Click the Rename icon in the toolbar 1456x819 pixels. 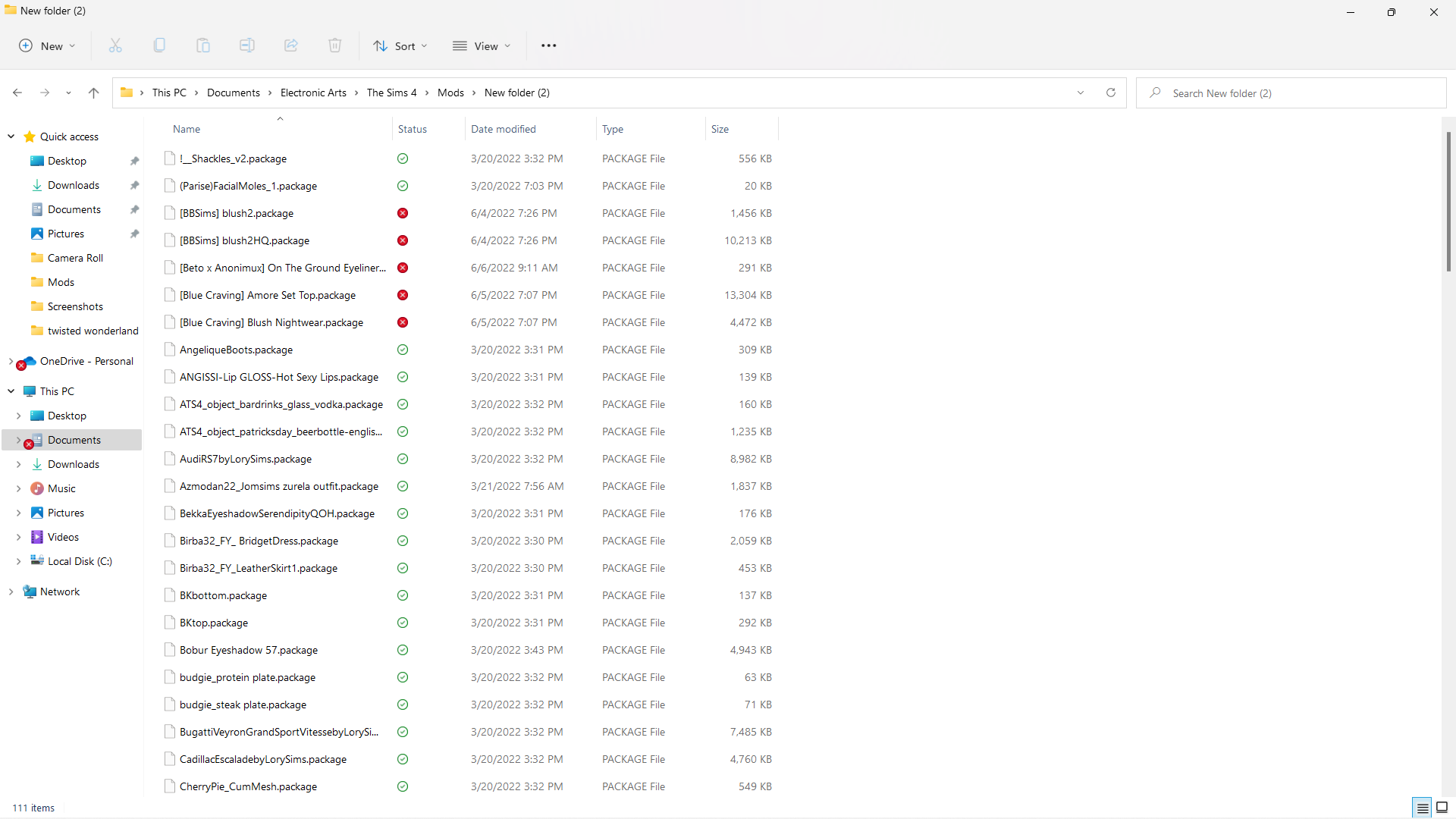(x=247, y=45)
